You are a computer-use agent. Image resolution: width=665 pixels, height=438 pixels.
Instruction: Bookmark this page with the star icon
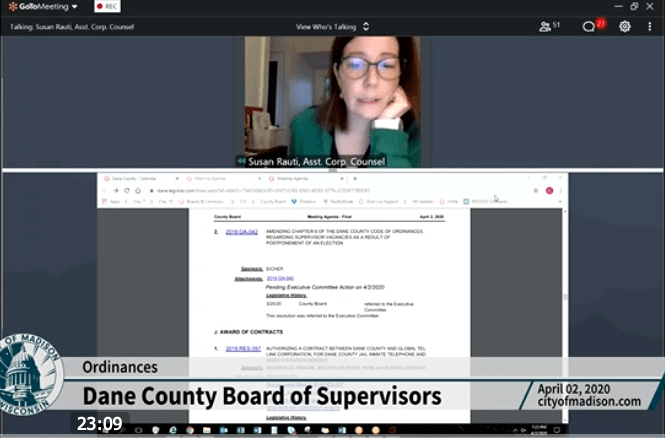[536, 191]
